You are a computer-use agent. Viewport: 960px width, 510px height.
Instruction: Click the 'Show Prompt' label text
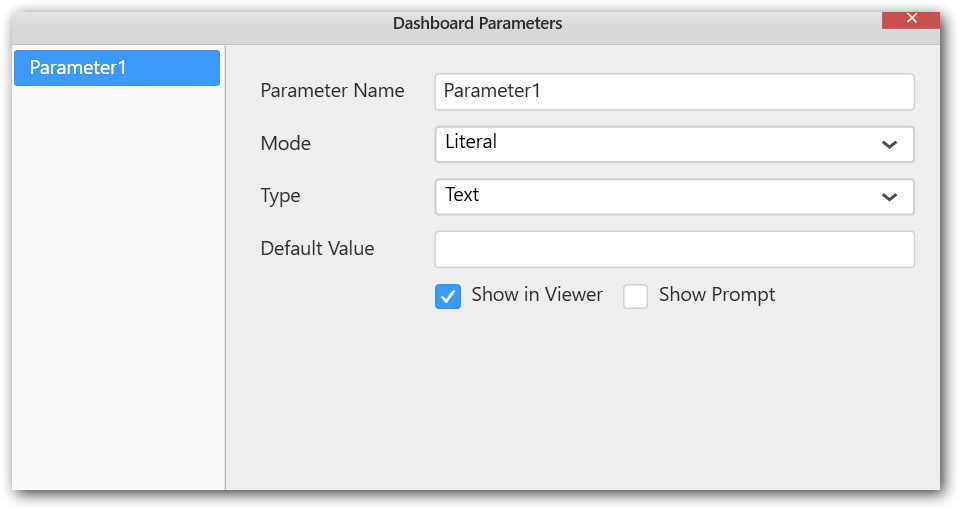coord(716,295)
